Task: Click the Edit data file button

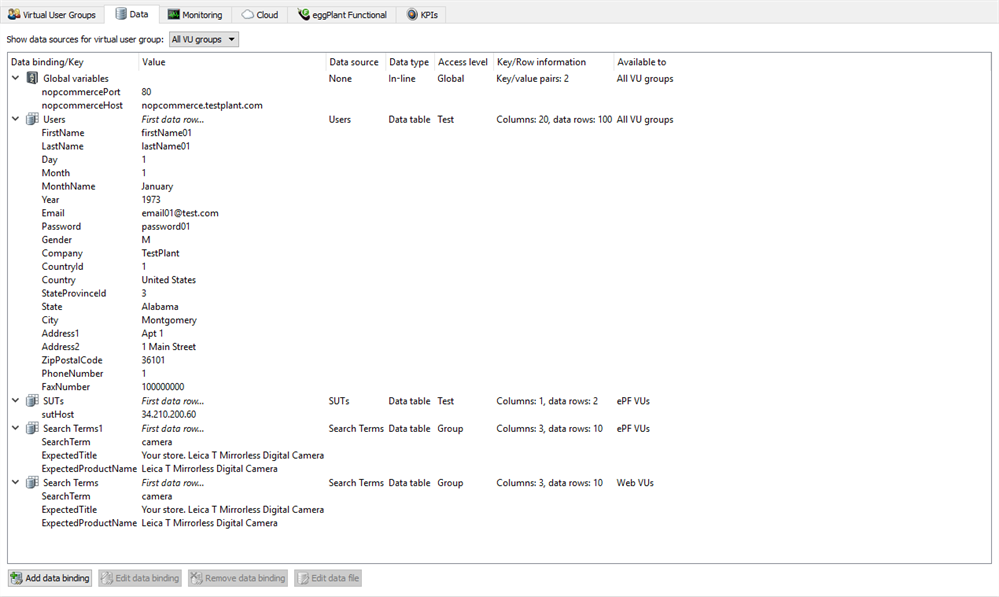Action: 327,578
